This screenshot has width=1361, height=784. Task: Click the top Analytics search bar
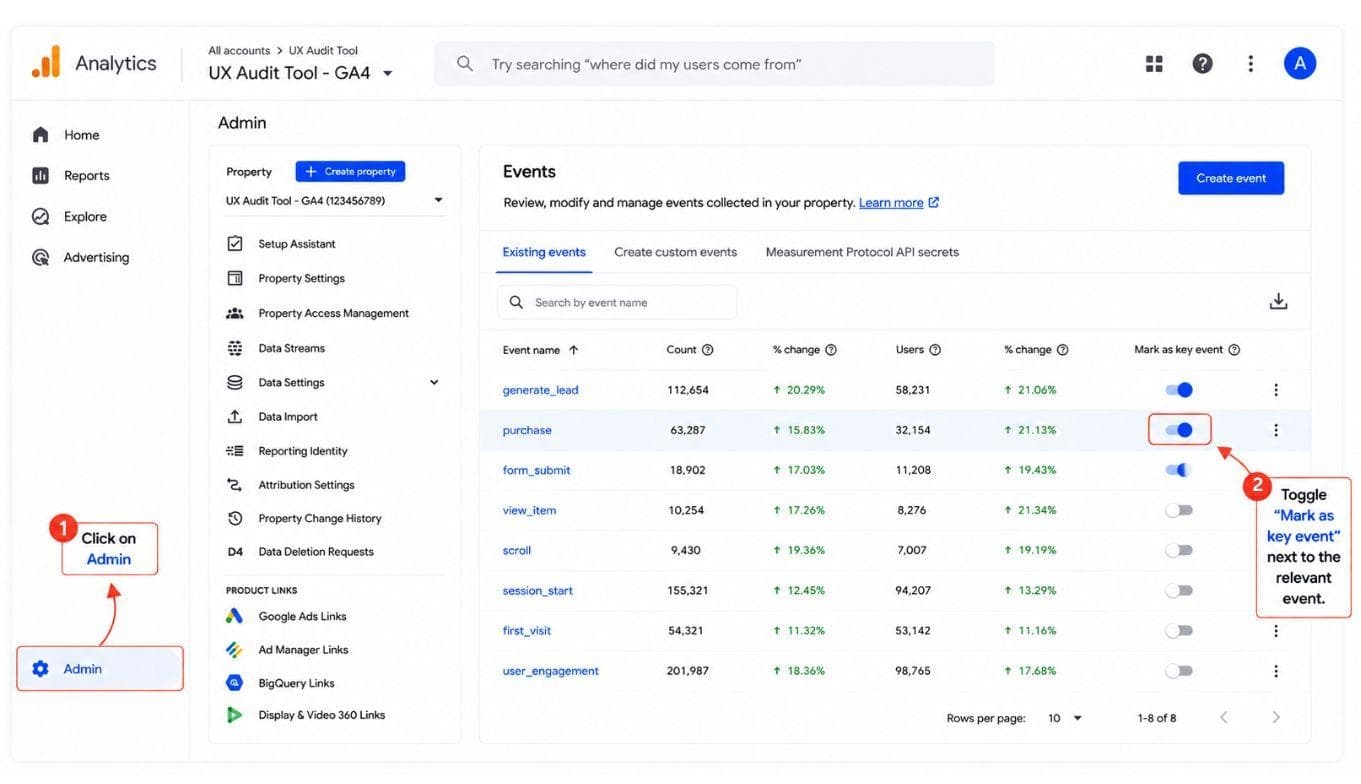[714, 64]
